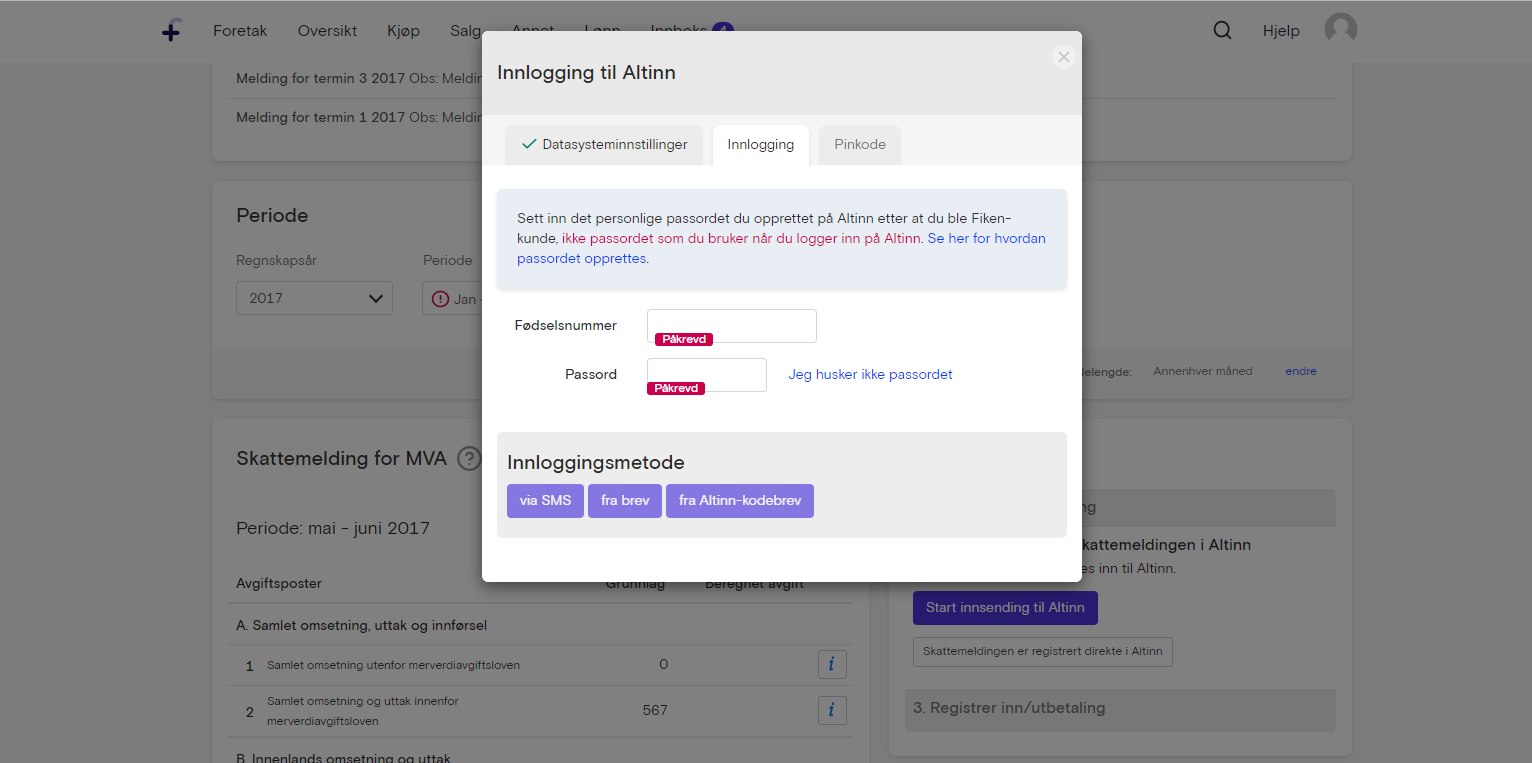This screenshot has width=1532, height=763.
Task: Open the Foretak menu
Action: coord(240,31)
